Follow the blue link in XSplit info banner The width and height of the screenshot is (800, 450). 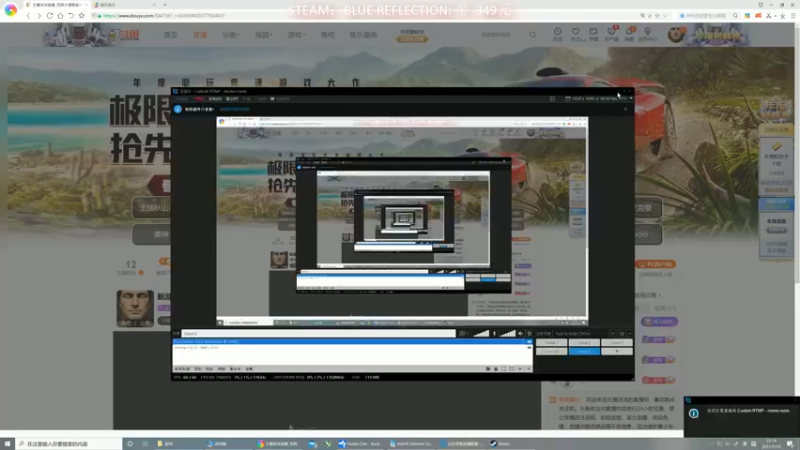point(235,109)
